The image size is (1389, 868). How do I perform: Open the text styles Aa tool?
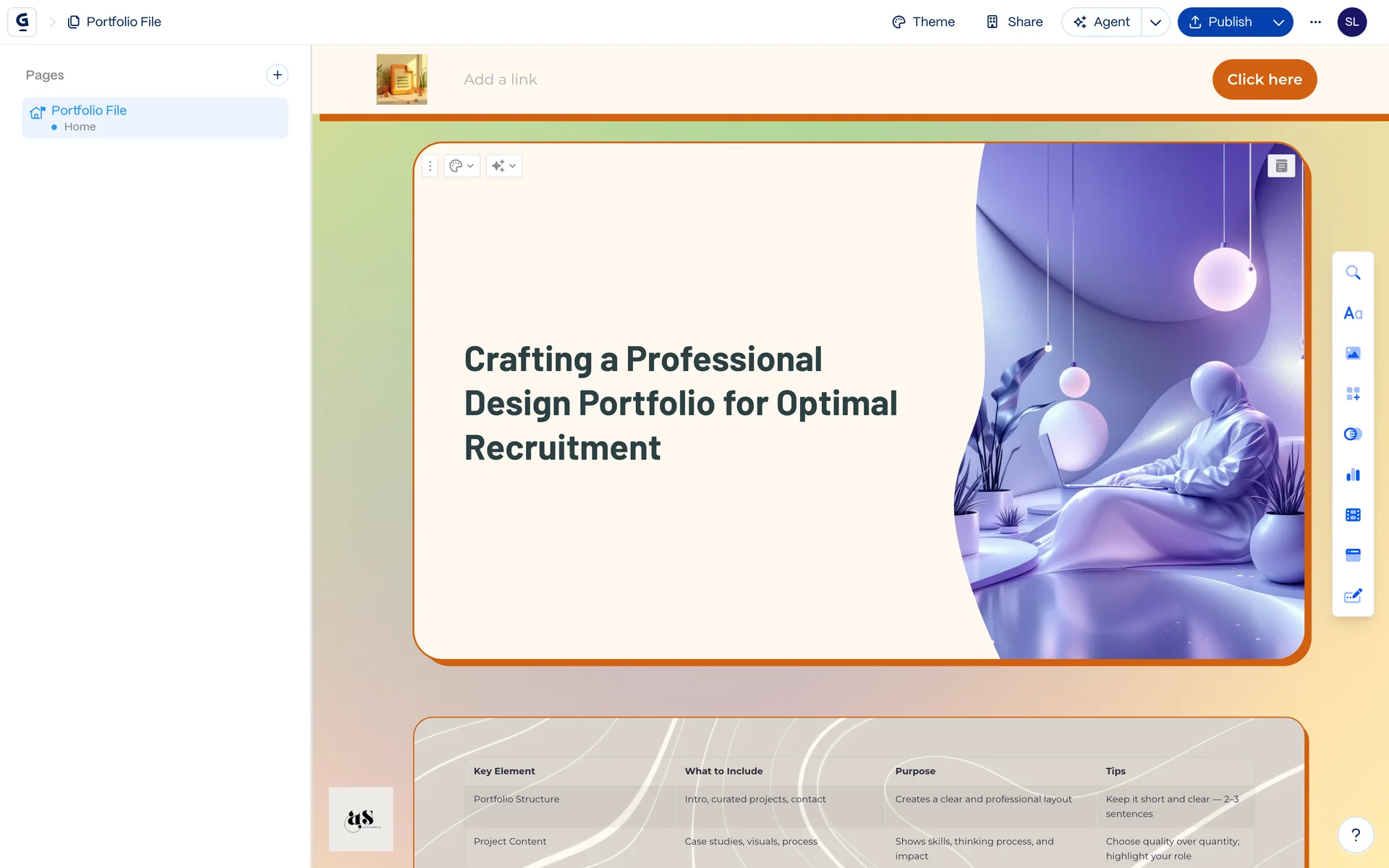click(x=1353, y=313)
